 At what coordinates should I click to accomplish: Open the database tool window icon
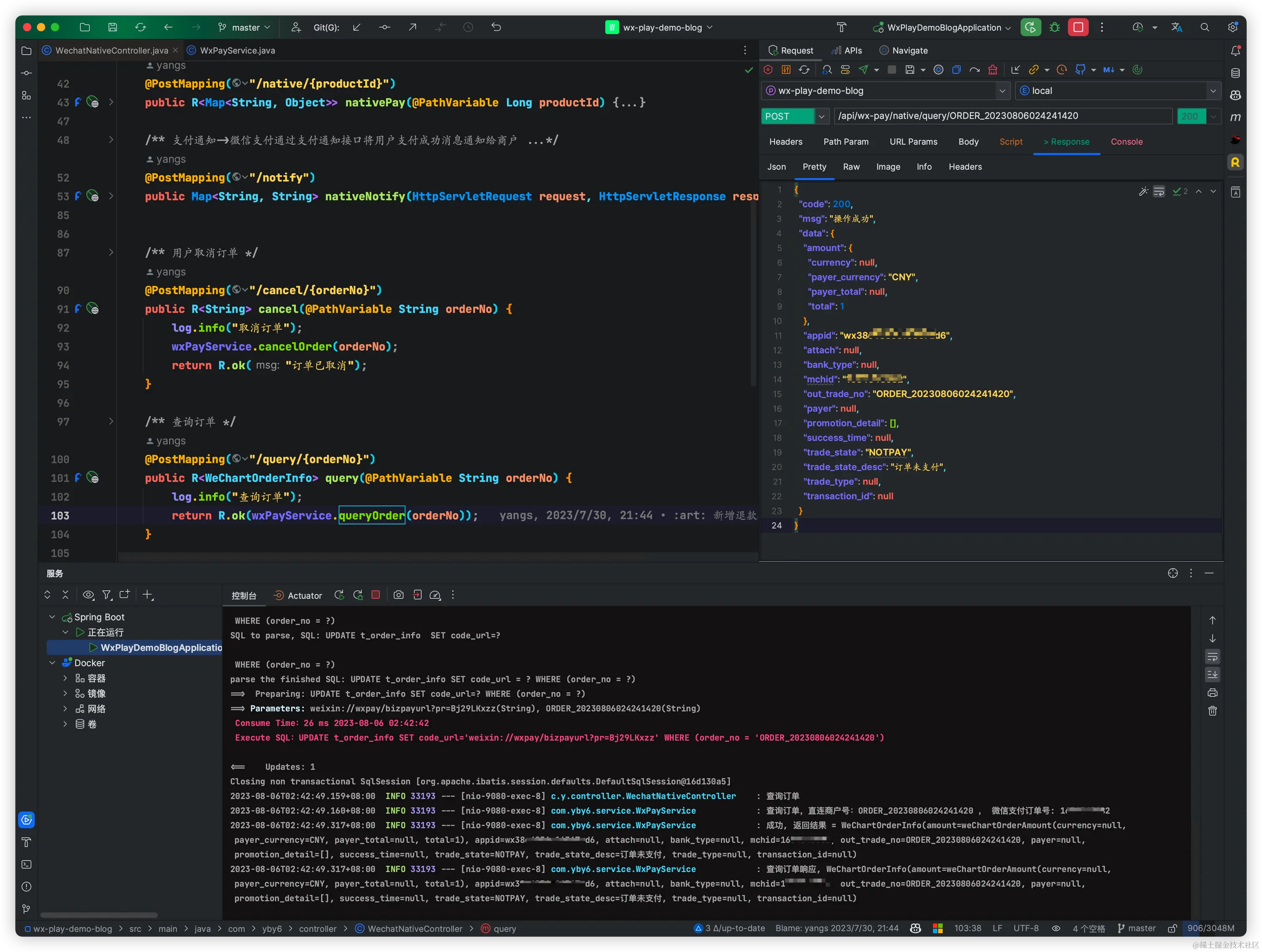[1235, 73]
